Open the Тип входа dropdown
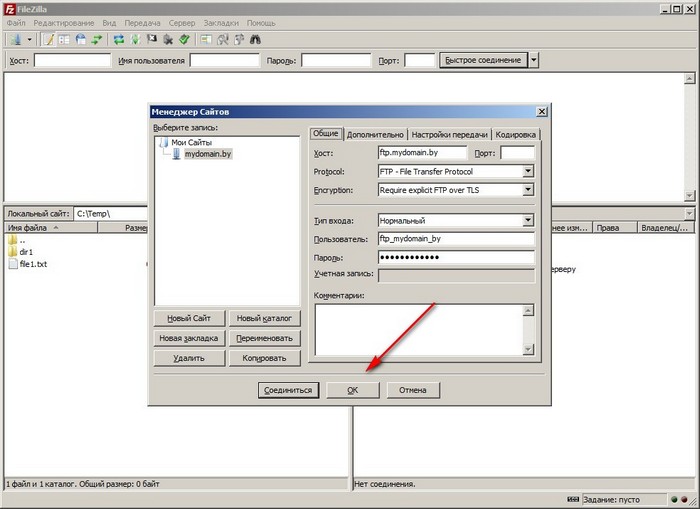This screenshot has width=700, height=509. (x=528, y=220)
